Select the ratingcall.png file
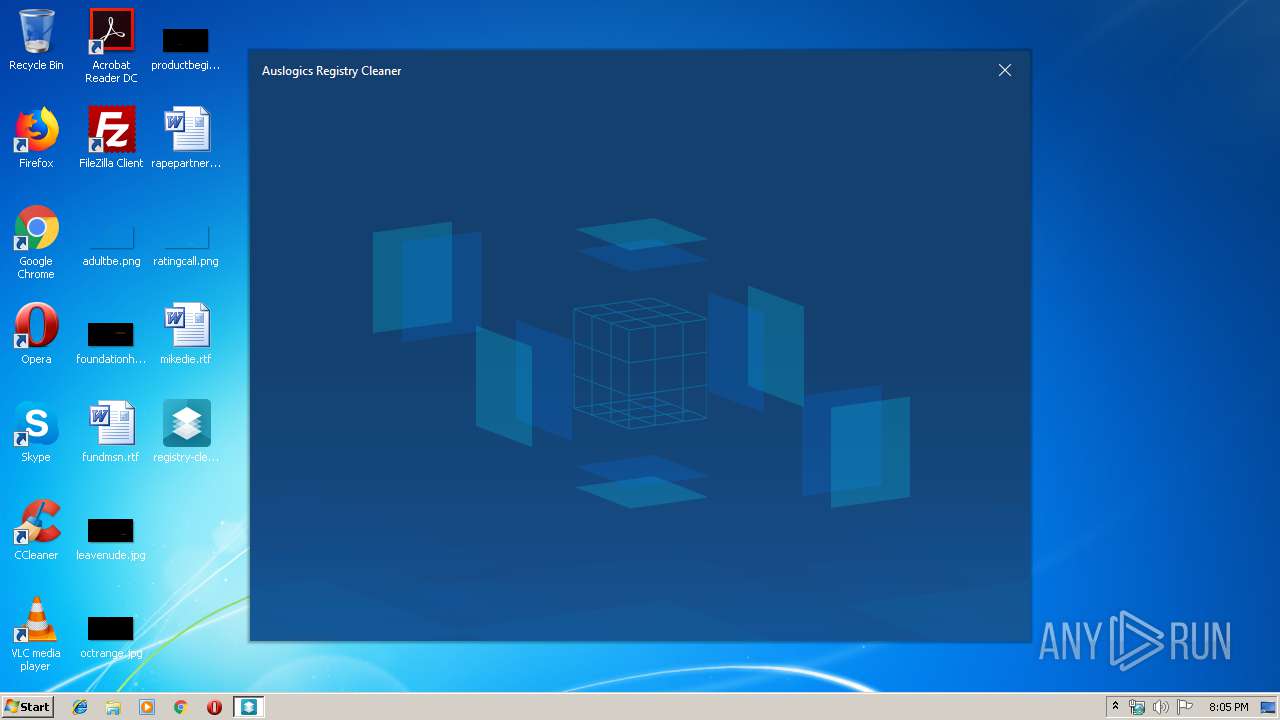 point(186,248)
